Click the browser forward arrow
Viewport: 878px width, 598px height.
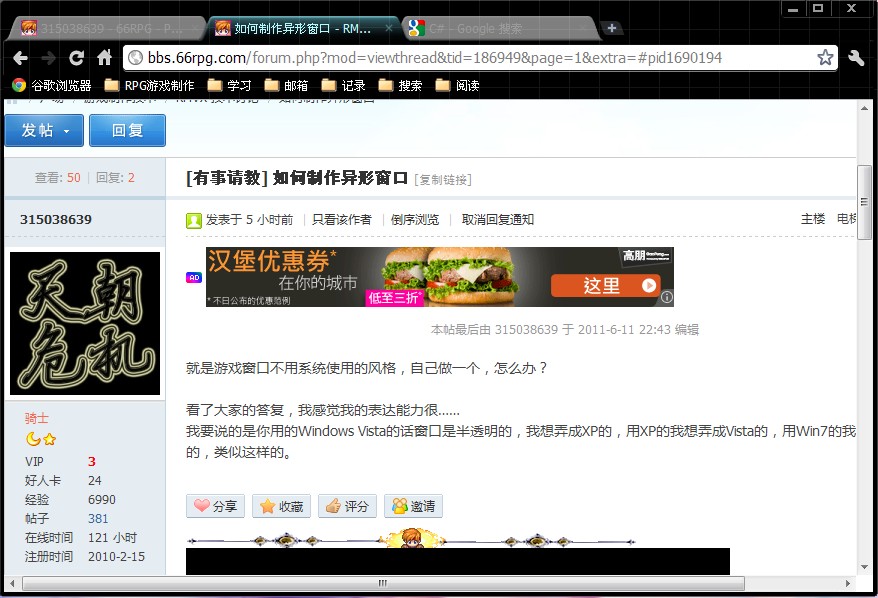48,58
